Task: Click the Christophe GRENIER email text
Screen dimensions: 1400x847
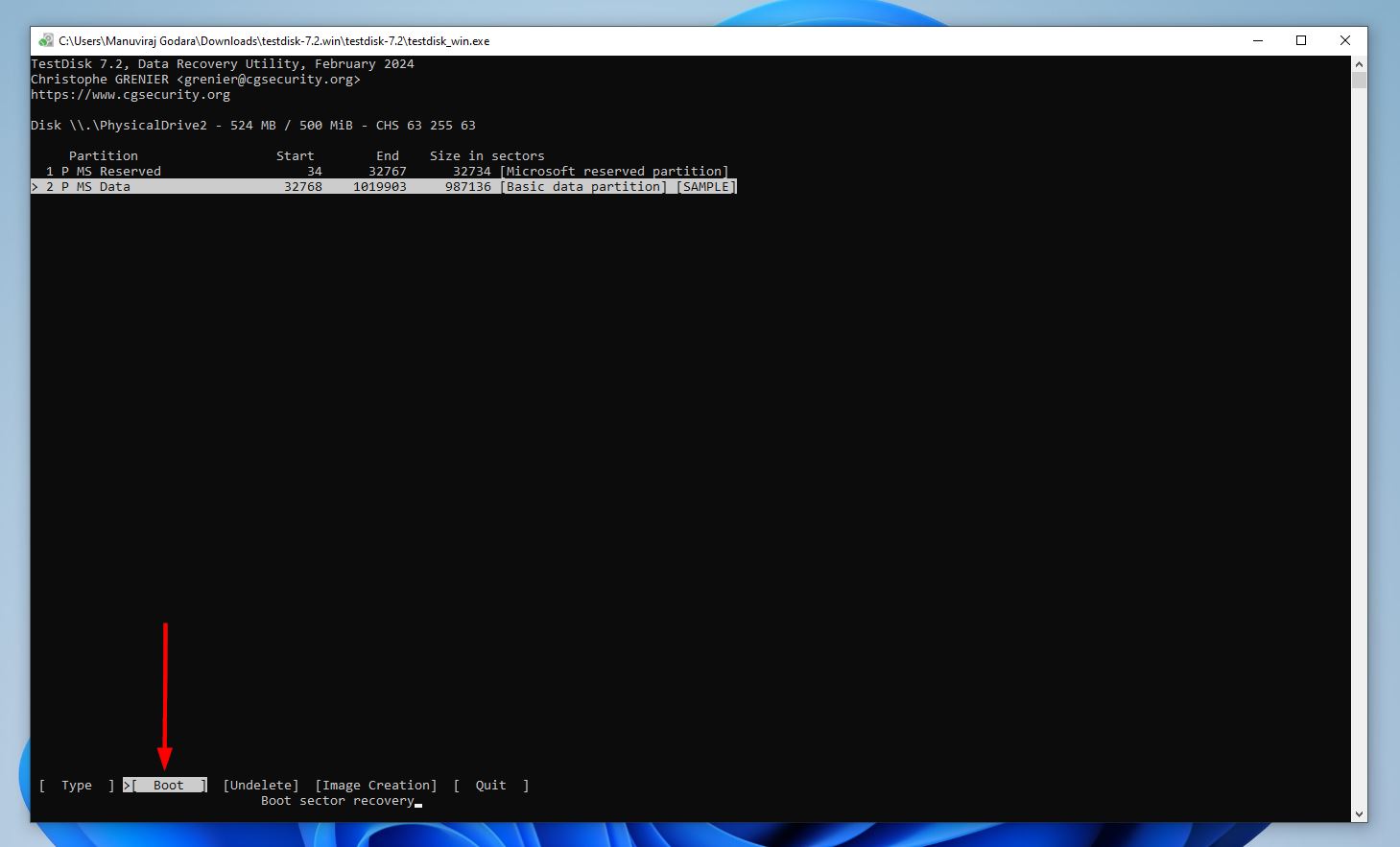Action: coord(196,79)
